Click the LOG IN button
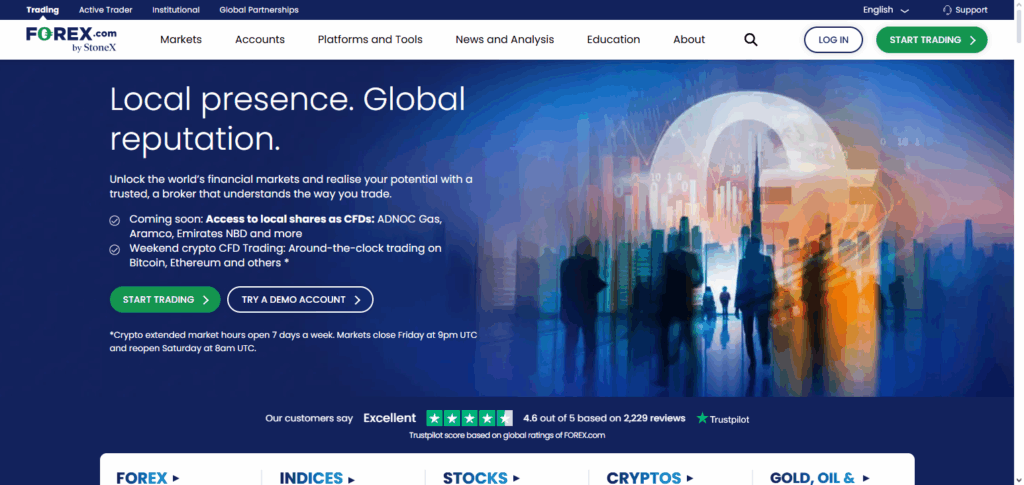Screen dimensions: 1024x485 pos(833,40)
